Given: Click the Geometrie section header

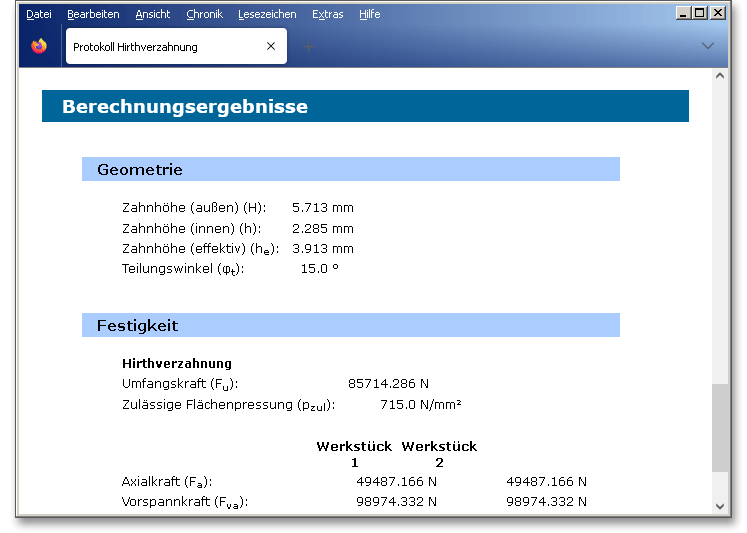Looking at the screenshot, I should (350, 169).
